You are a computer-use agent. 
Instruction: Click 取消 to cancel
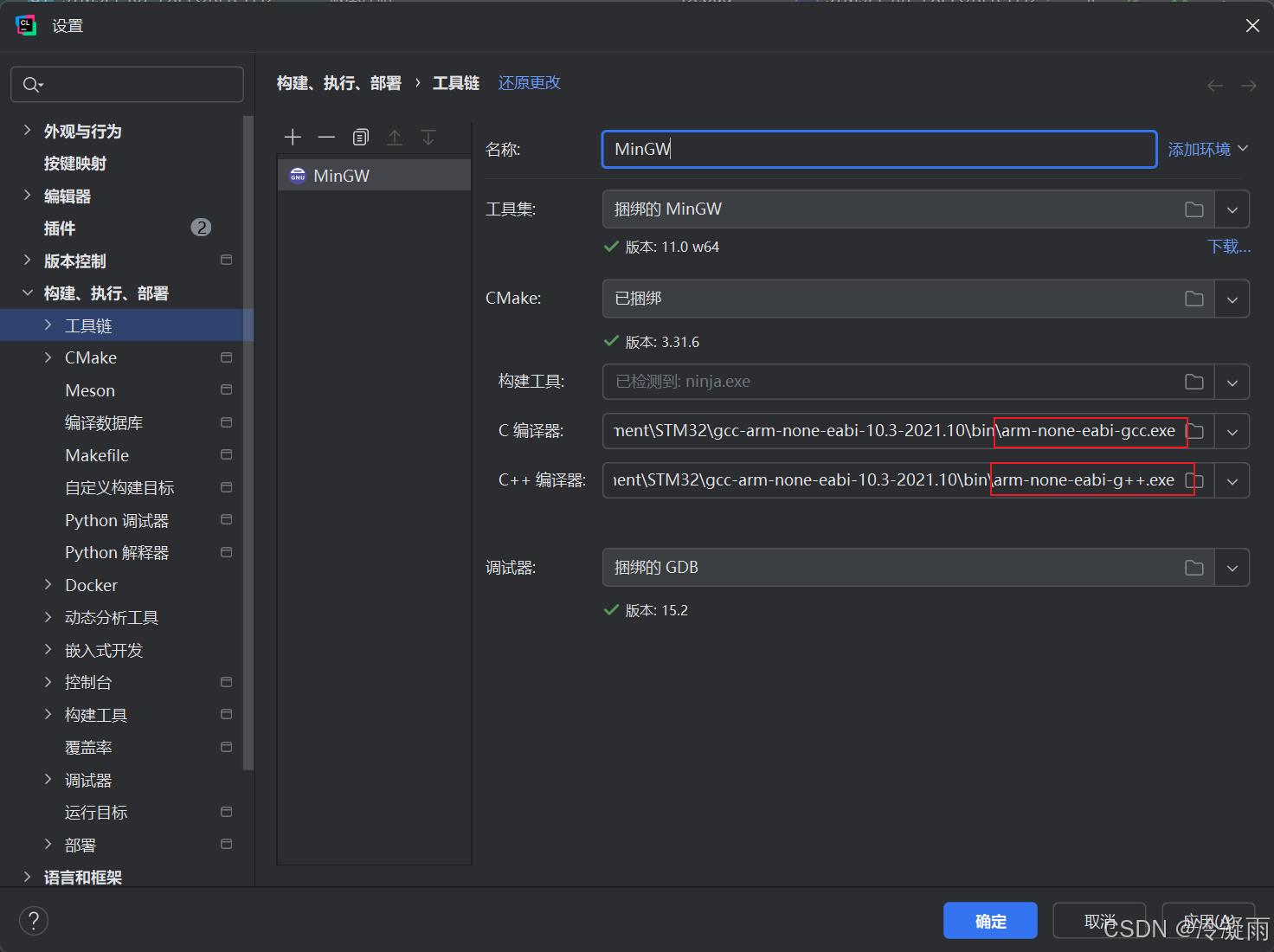(x=1099, y=920)
